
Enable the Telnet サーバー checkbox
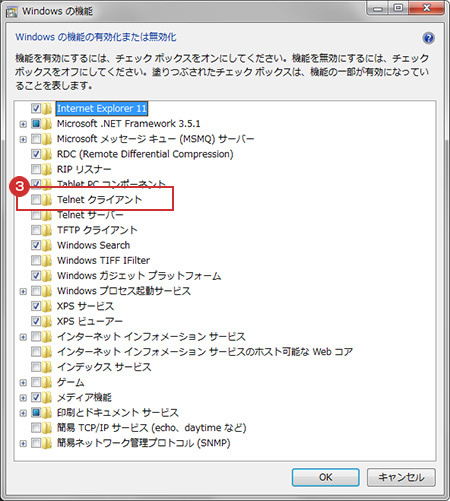coord(36,215)
